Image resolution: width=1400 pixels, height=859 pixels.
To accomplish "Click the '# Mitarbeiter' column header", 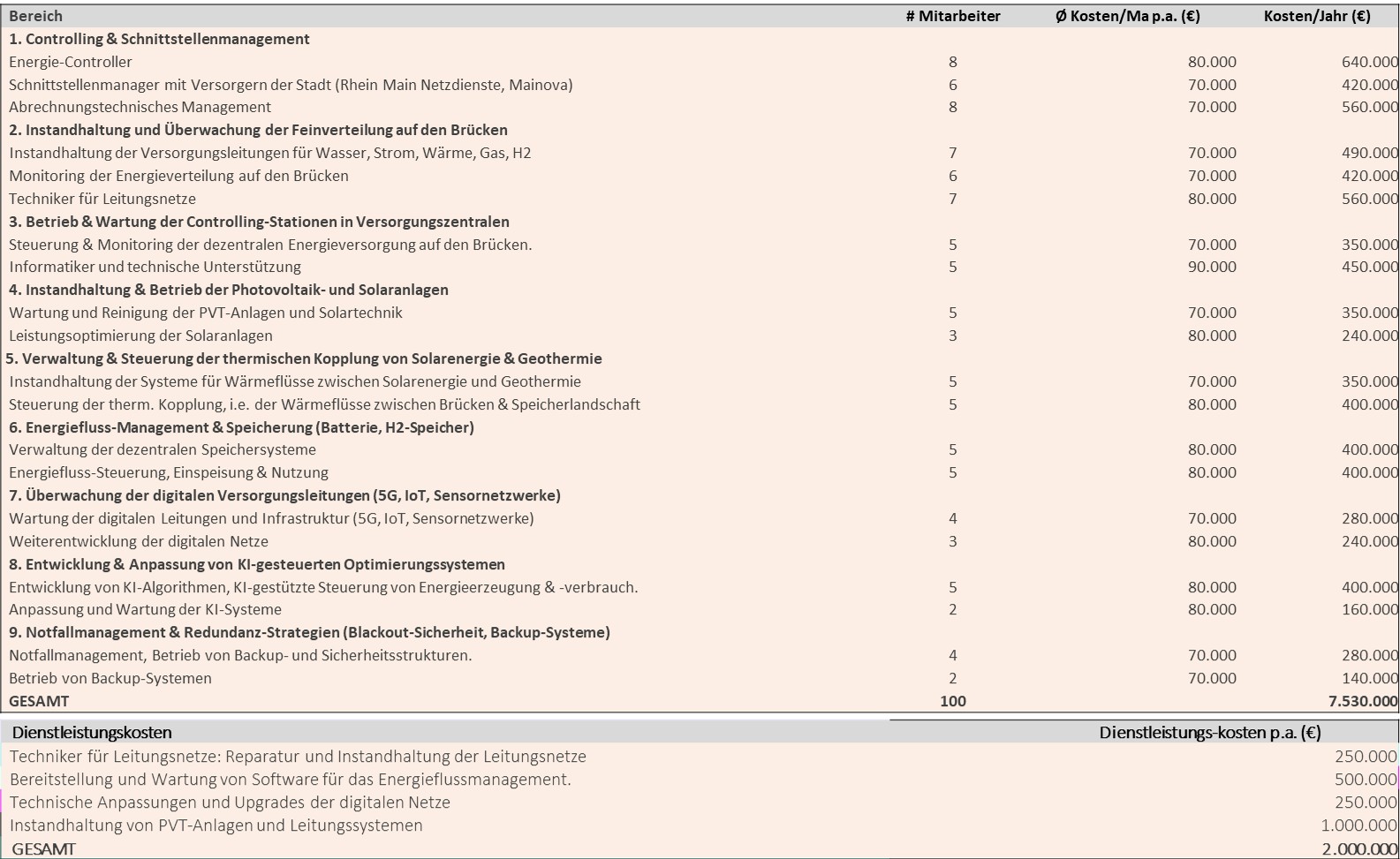I will coord(953,16).
